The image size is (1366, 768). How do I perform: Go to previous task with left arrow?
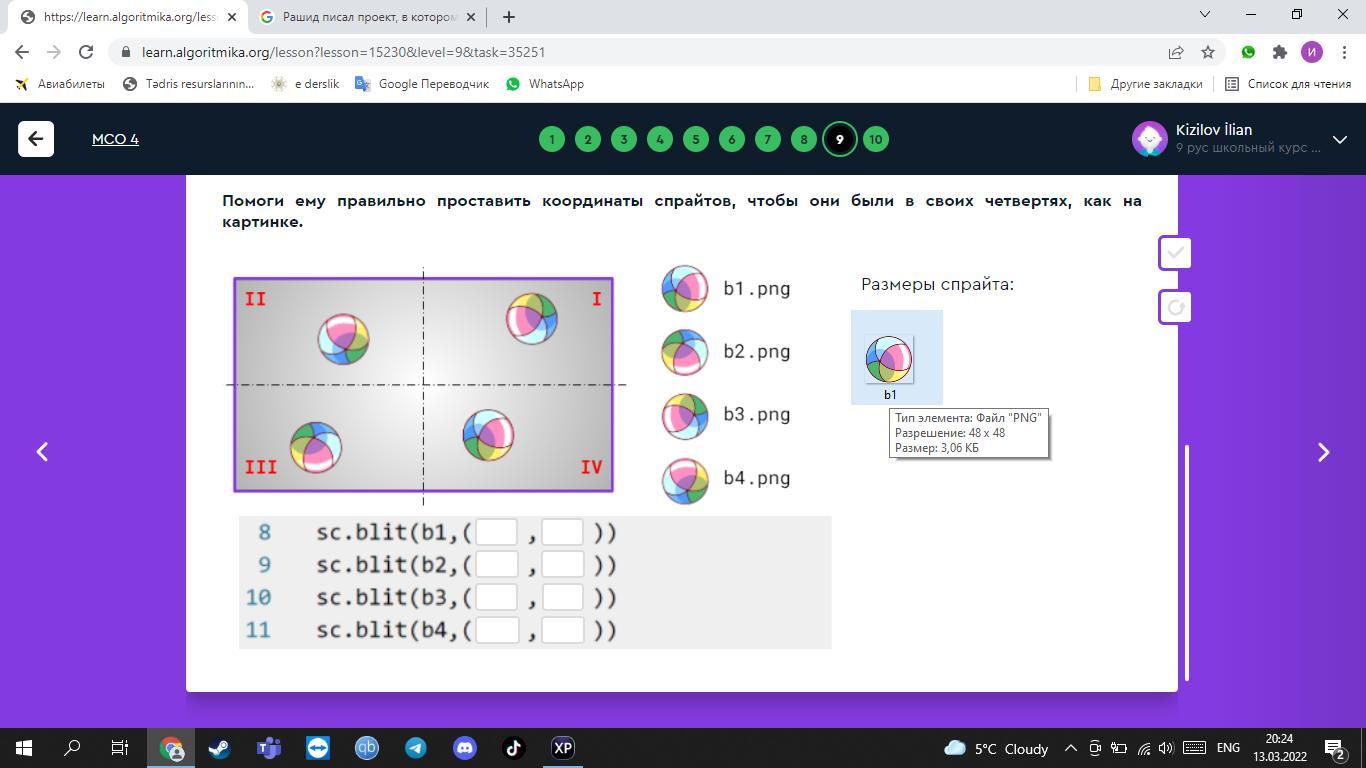point(42,452)
